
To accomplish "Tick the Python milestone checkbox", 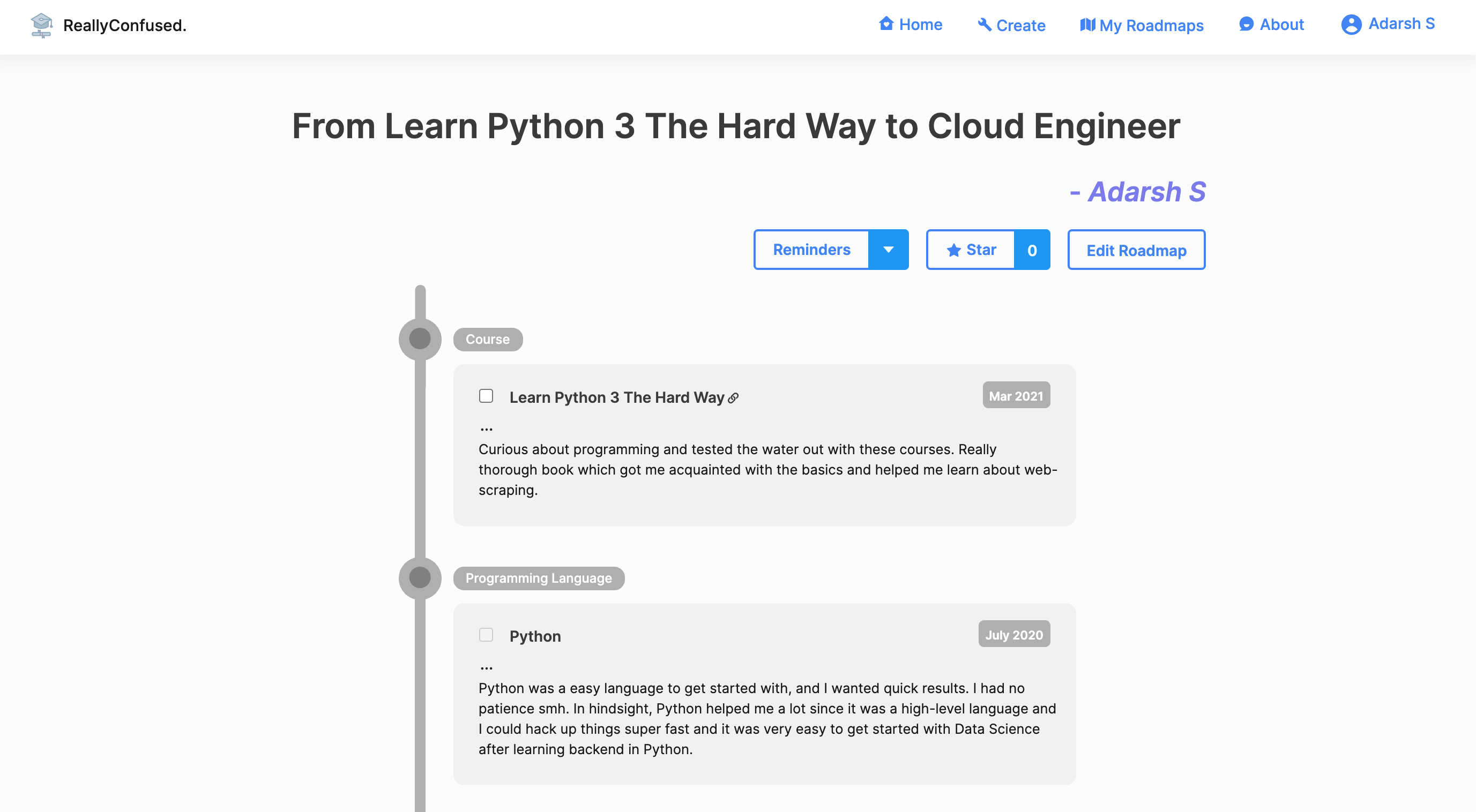I will pyautogui.click(x=486, y=635).
